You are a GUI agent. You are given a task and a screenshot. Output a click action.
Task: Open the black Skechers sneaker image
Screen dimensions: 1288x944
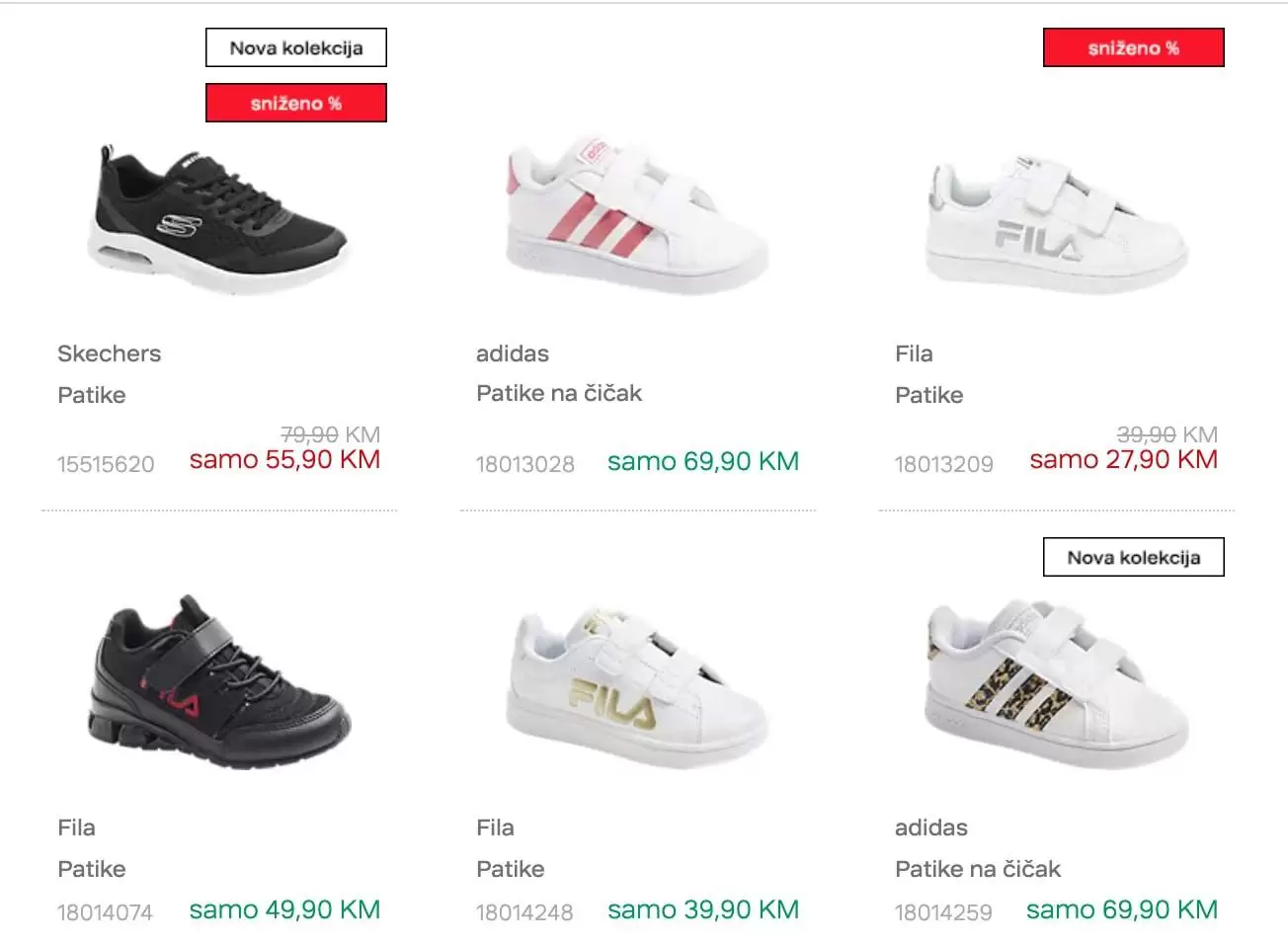pos(218,220)
